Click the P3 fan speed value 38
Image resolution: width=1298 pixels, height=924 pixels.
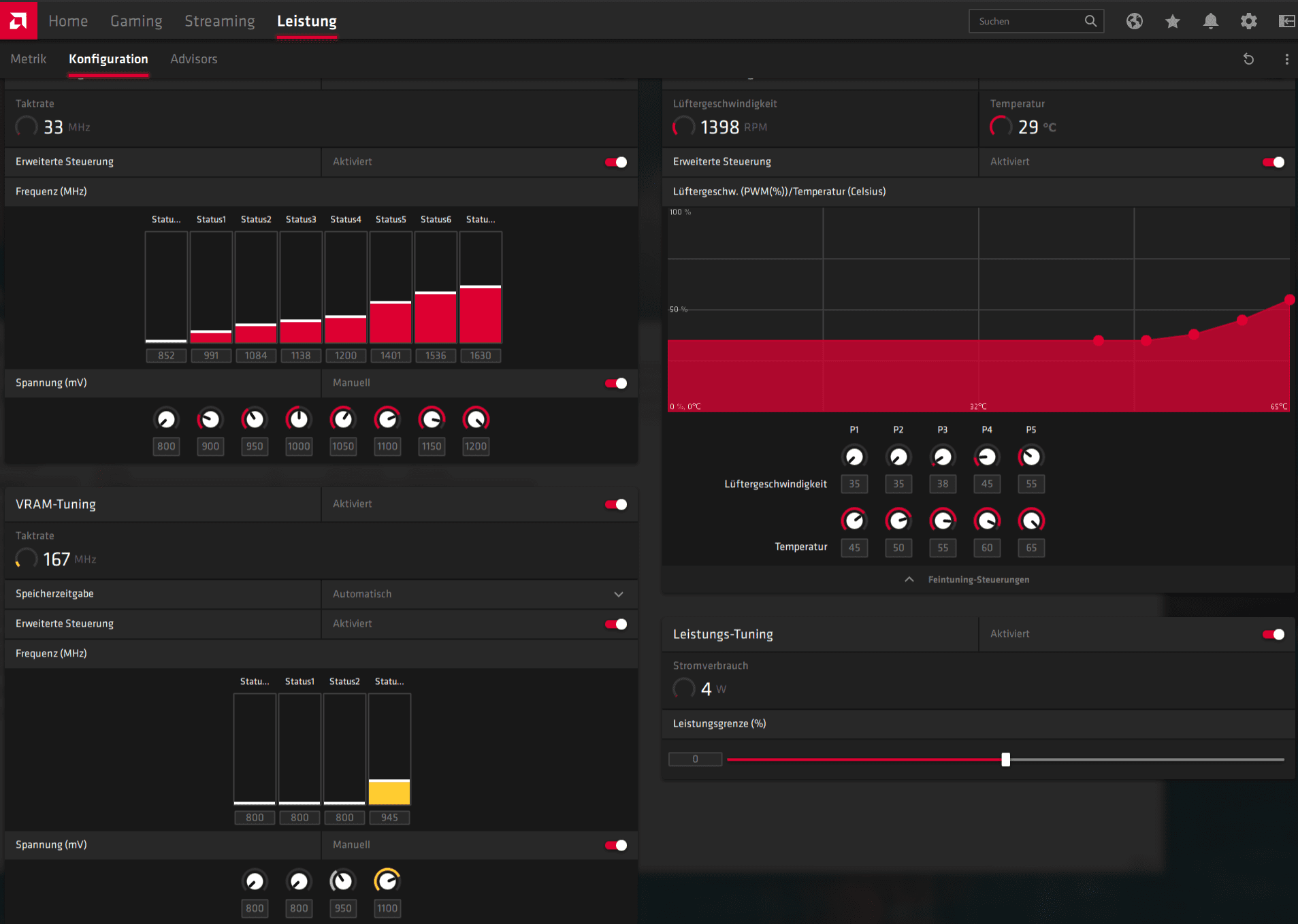coord(943,484)
